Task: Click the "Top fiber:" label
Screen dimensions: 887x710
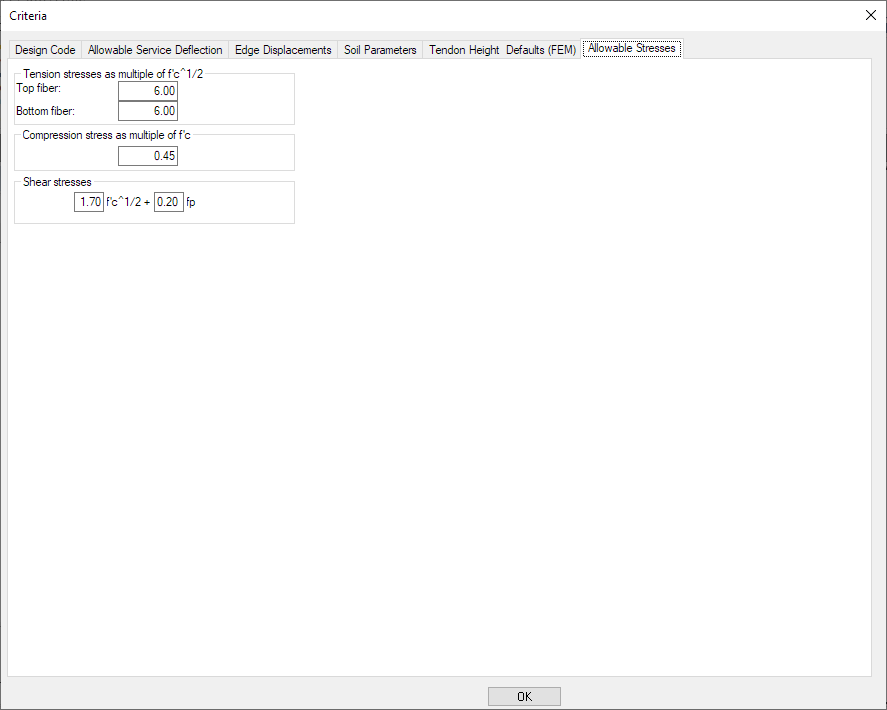Action: (39, 89)
